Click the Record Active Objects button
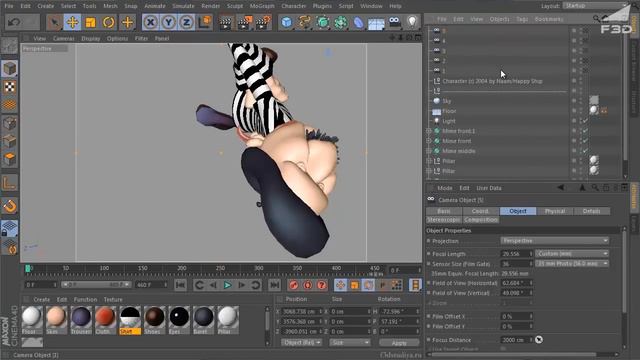 [x=293, y=285]
